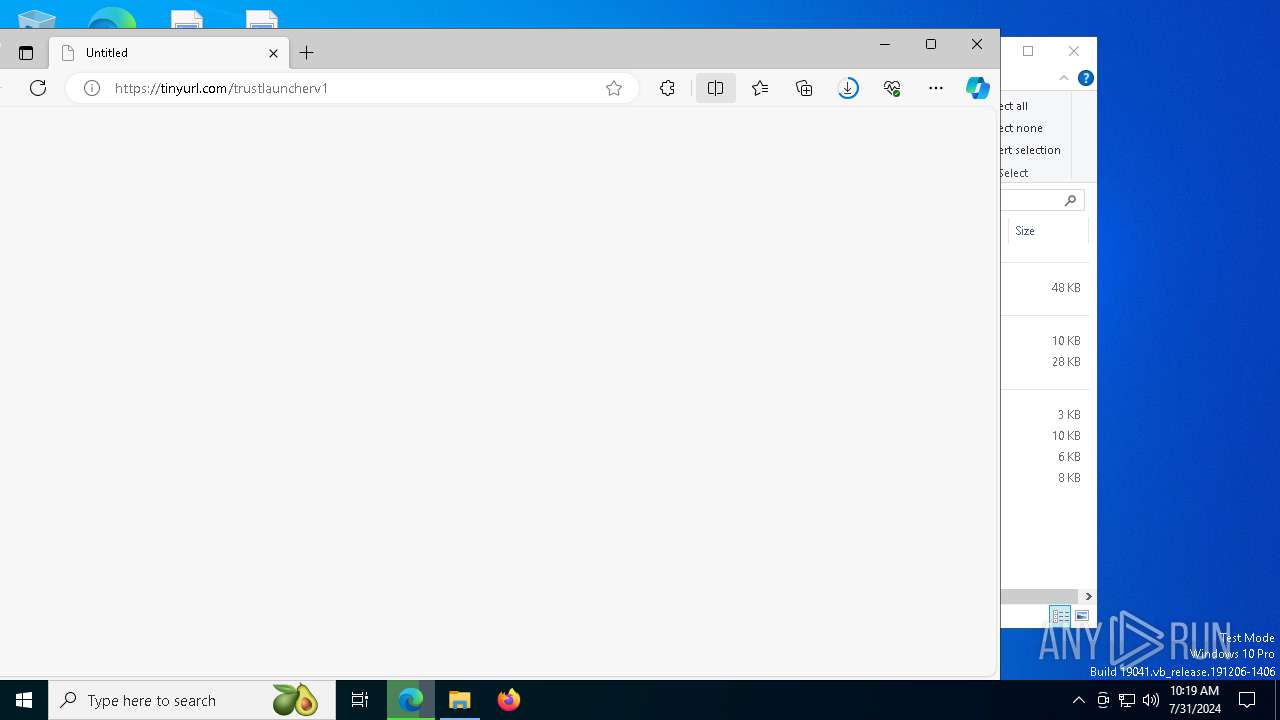Add this page to favorites star
This screenshot has width=1280, height=720.
coord(614,88)
